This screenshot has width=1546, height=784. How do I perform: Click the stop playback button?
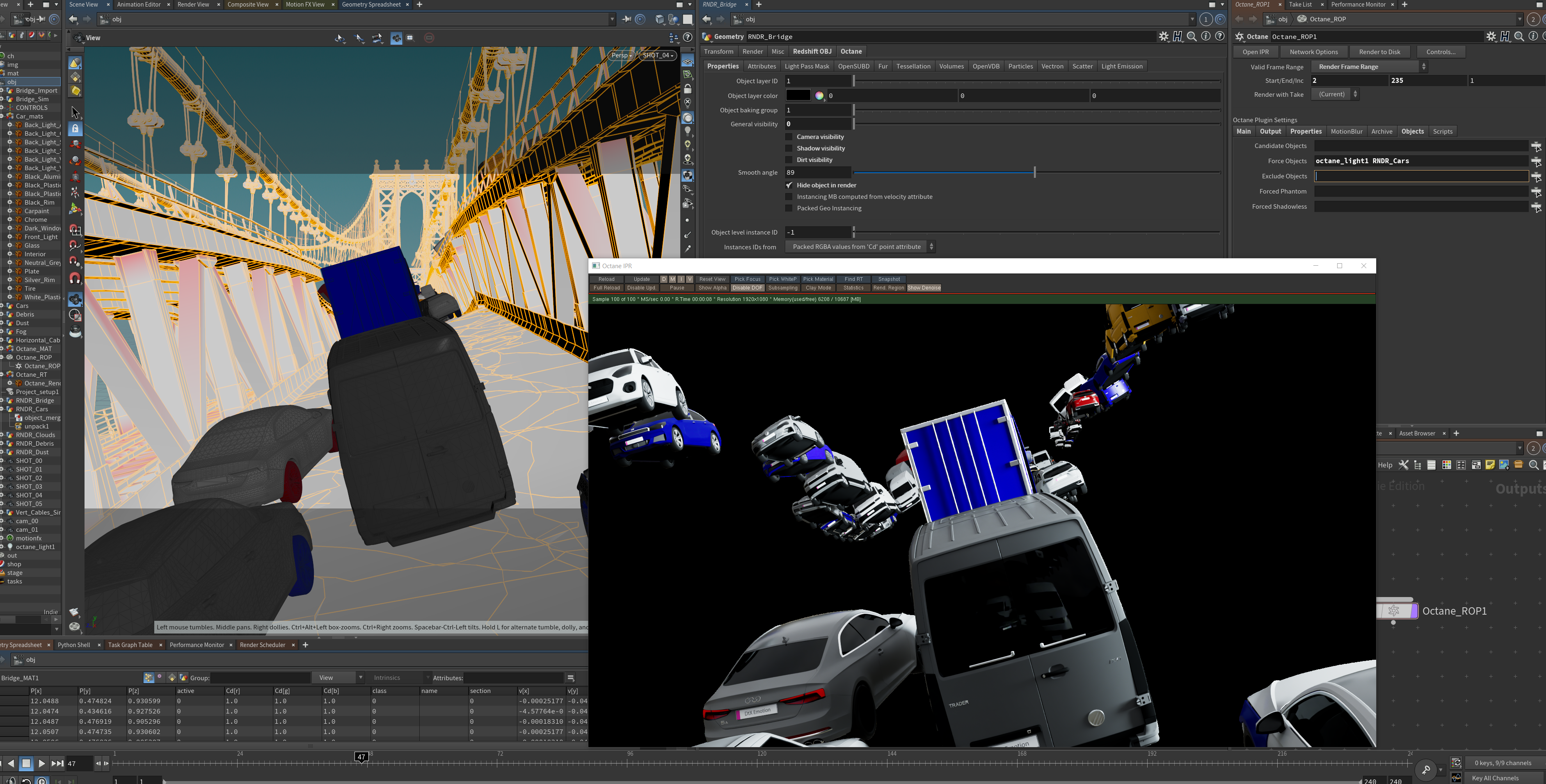[x=26, y=763]
